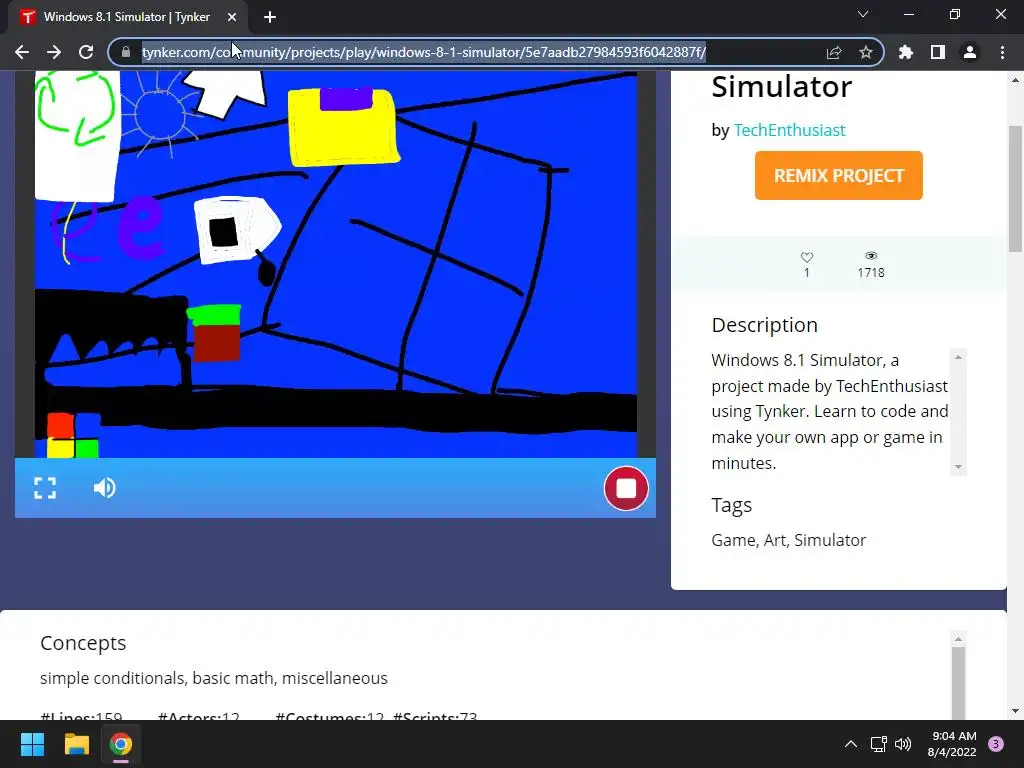Open File Explorer from the taskbar
1024x768 pixels.
click(76, 744)
